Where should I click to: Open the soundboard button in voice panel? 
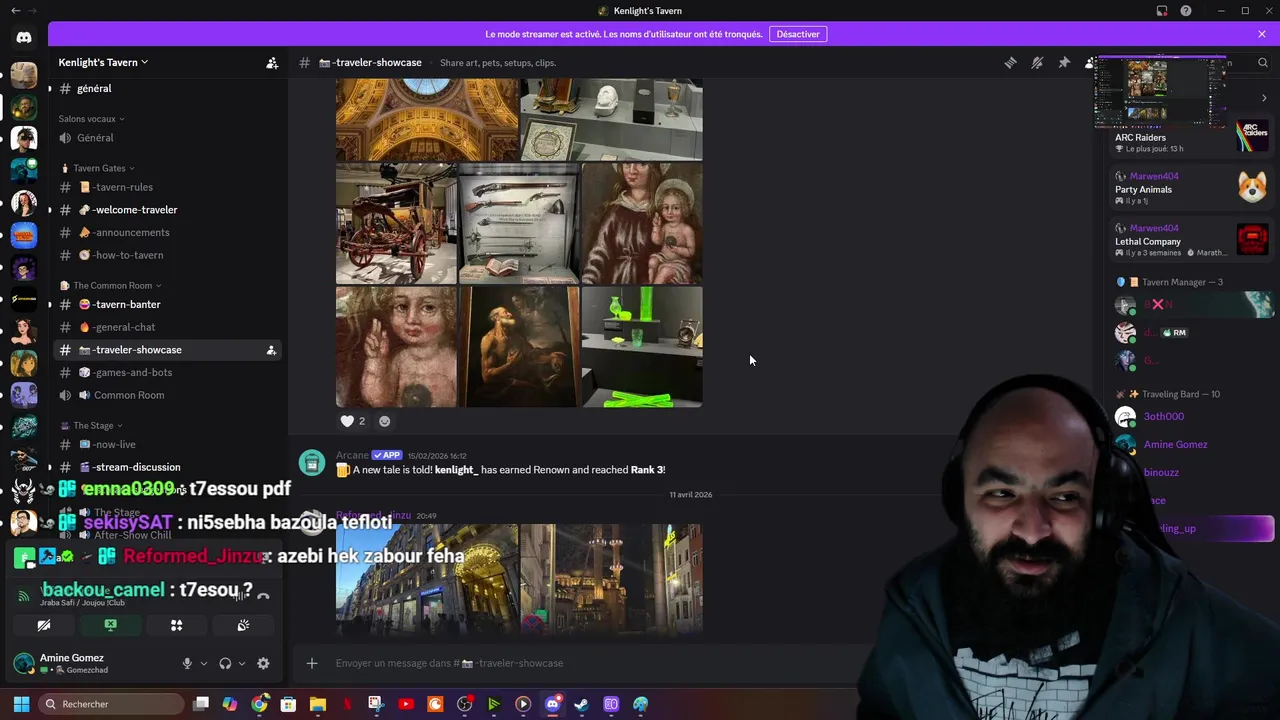(243, 625)
